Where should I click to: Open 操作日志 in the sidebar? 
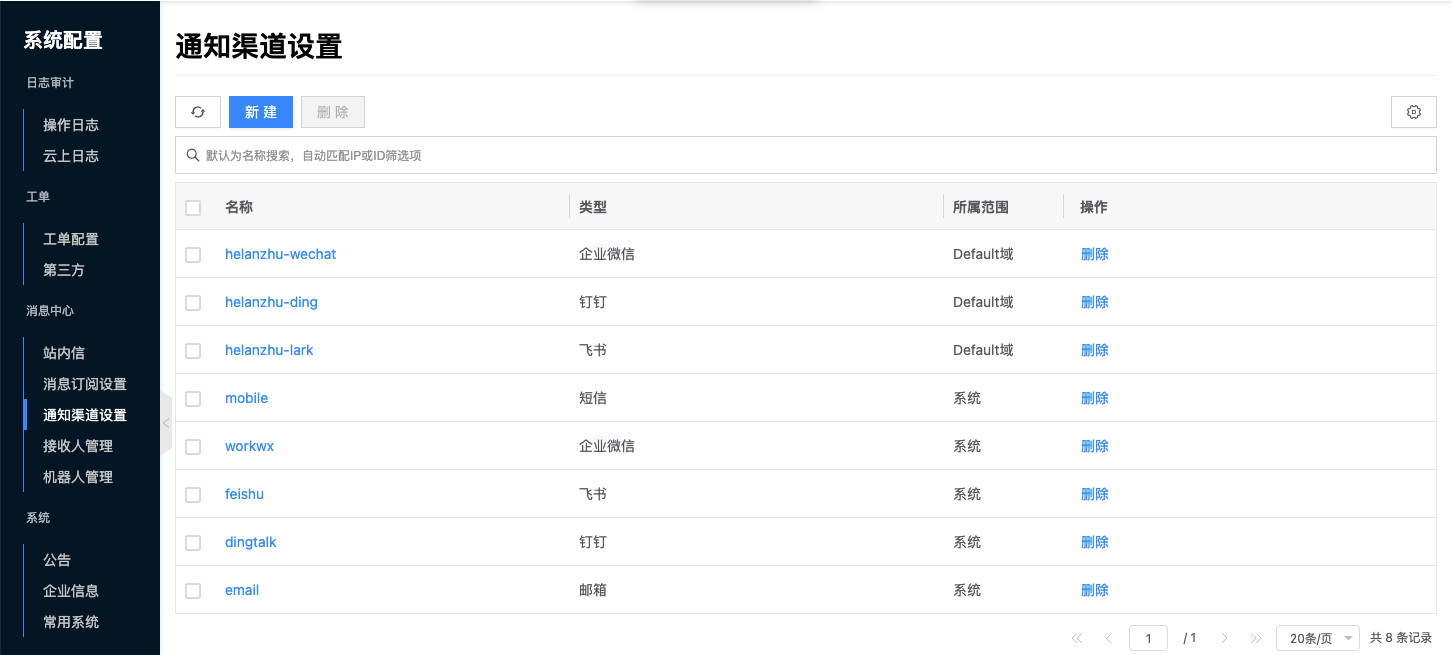[71, 125]
